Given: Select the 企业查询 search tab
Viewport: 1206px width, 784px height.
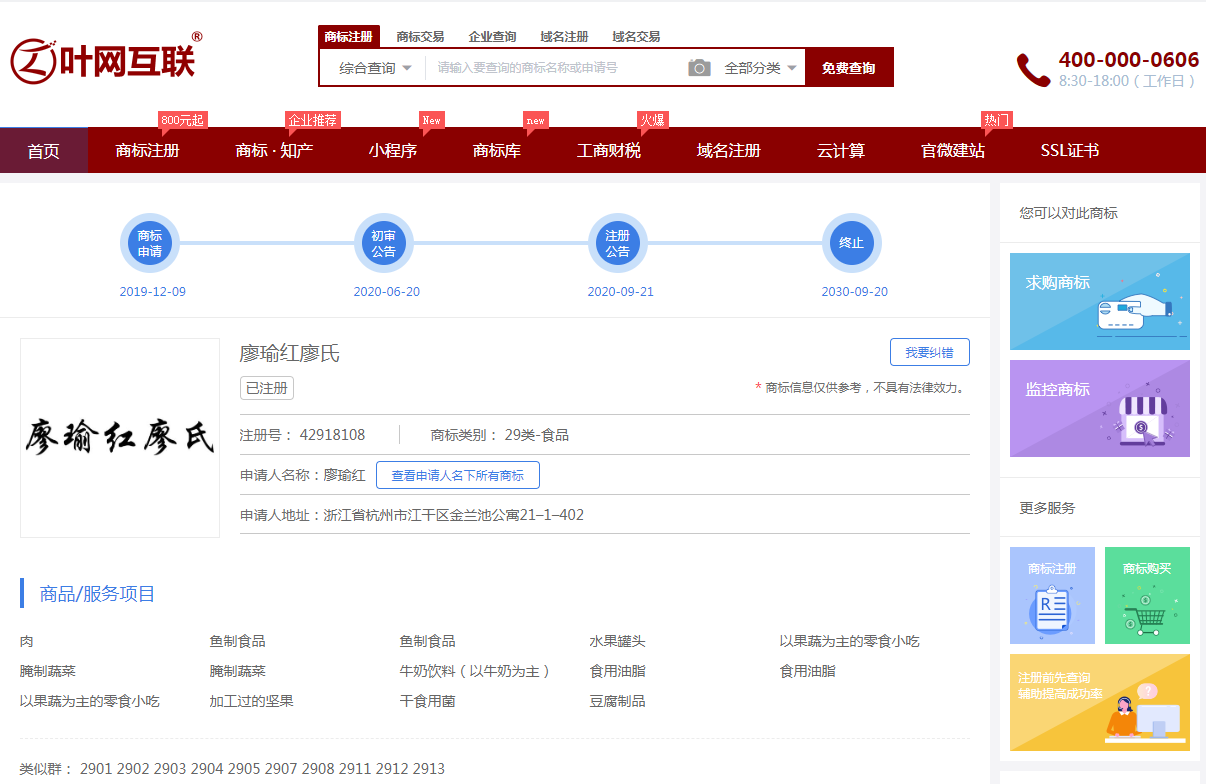Looking at the screenshot, I should 492,37.
